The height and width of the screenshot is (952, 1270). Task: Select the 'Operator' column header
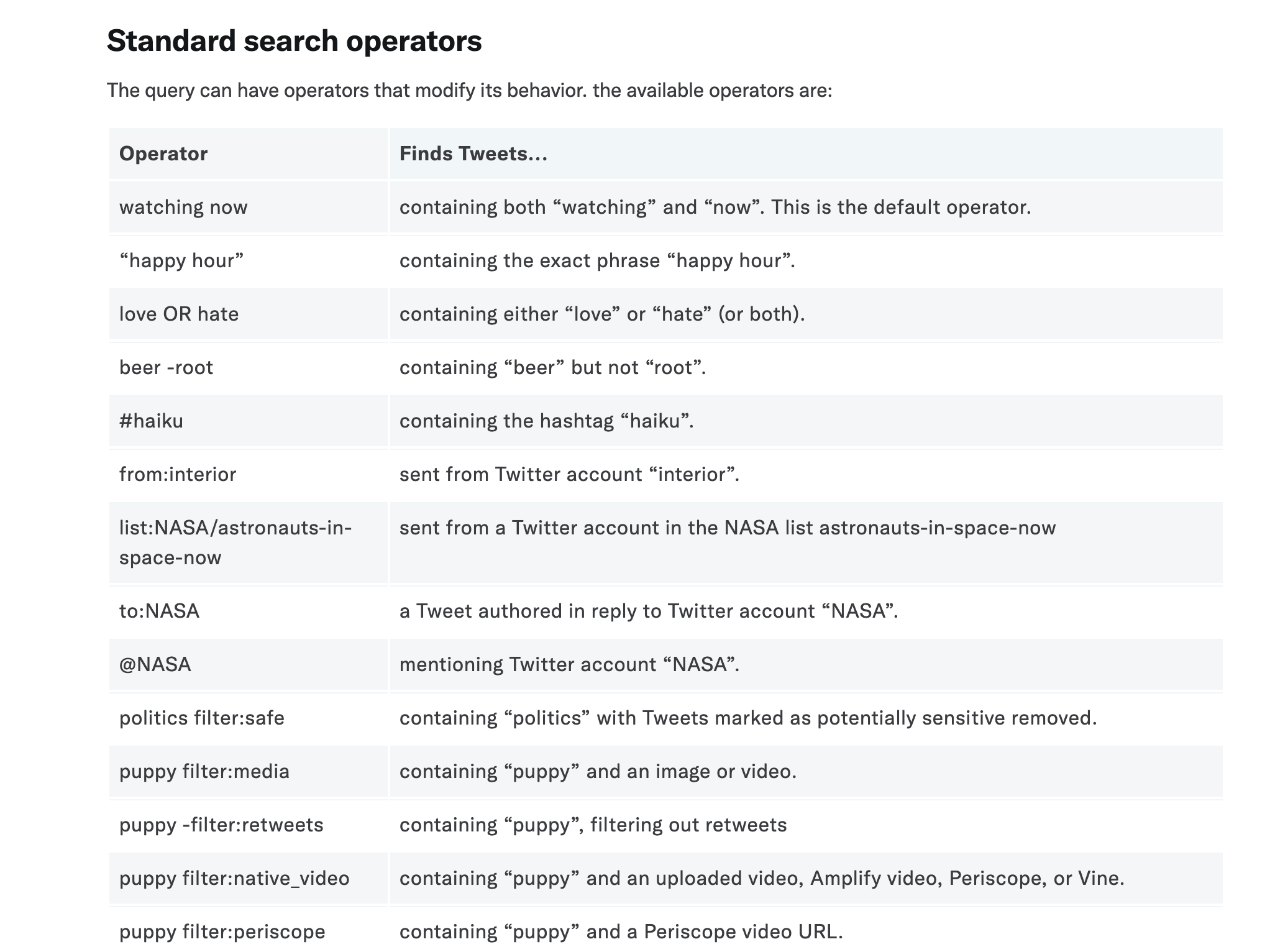[x=163, y=153]
